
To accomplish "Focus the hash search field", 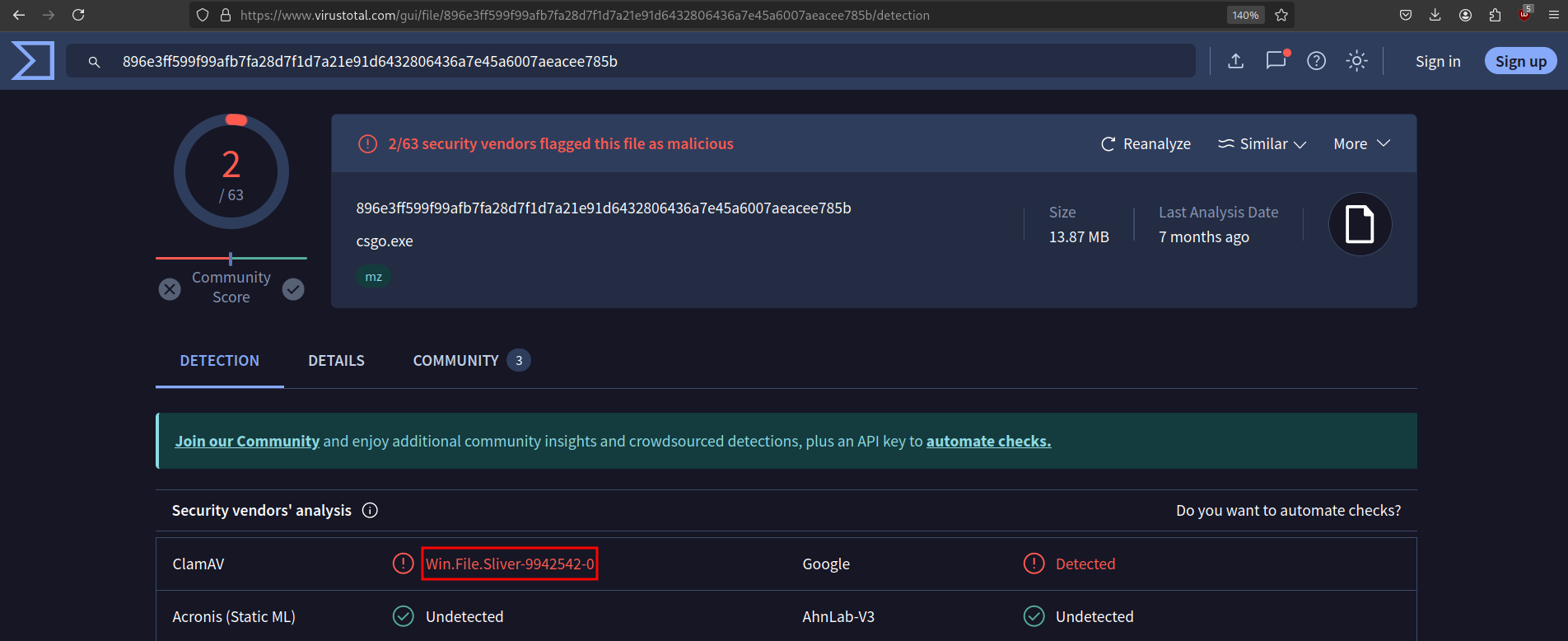I will (631, 61).
